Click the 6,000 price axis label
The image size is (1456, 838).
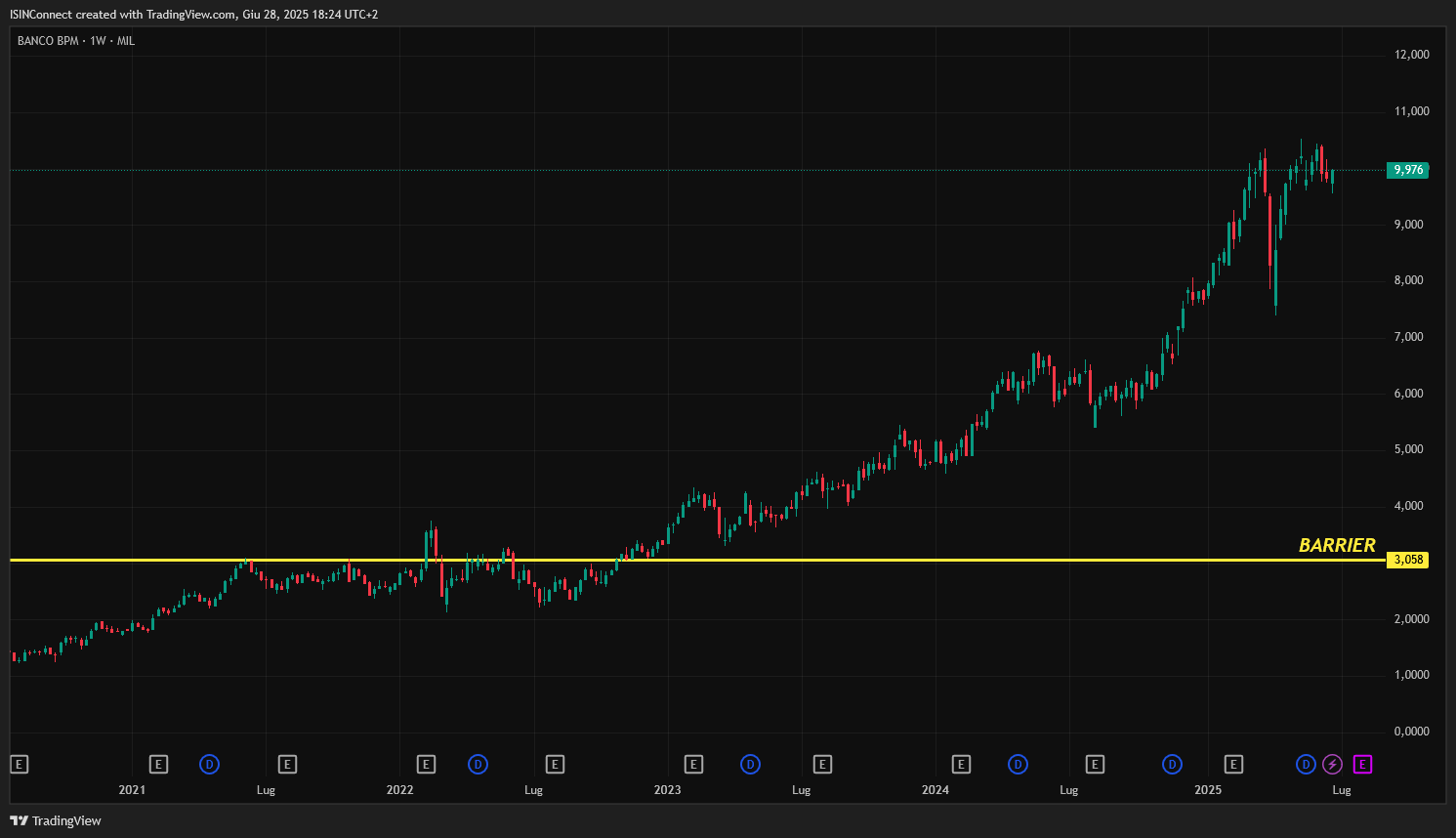coord(1409,394)
